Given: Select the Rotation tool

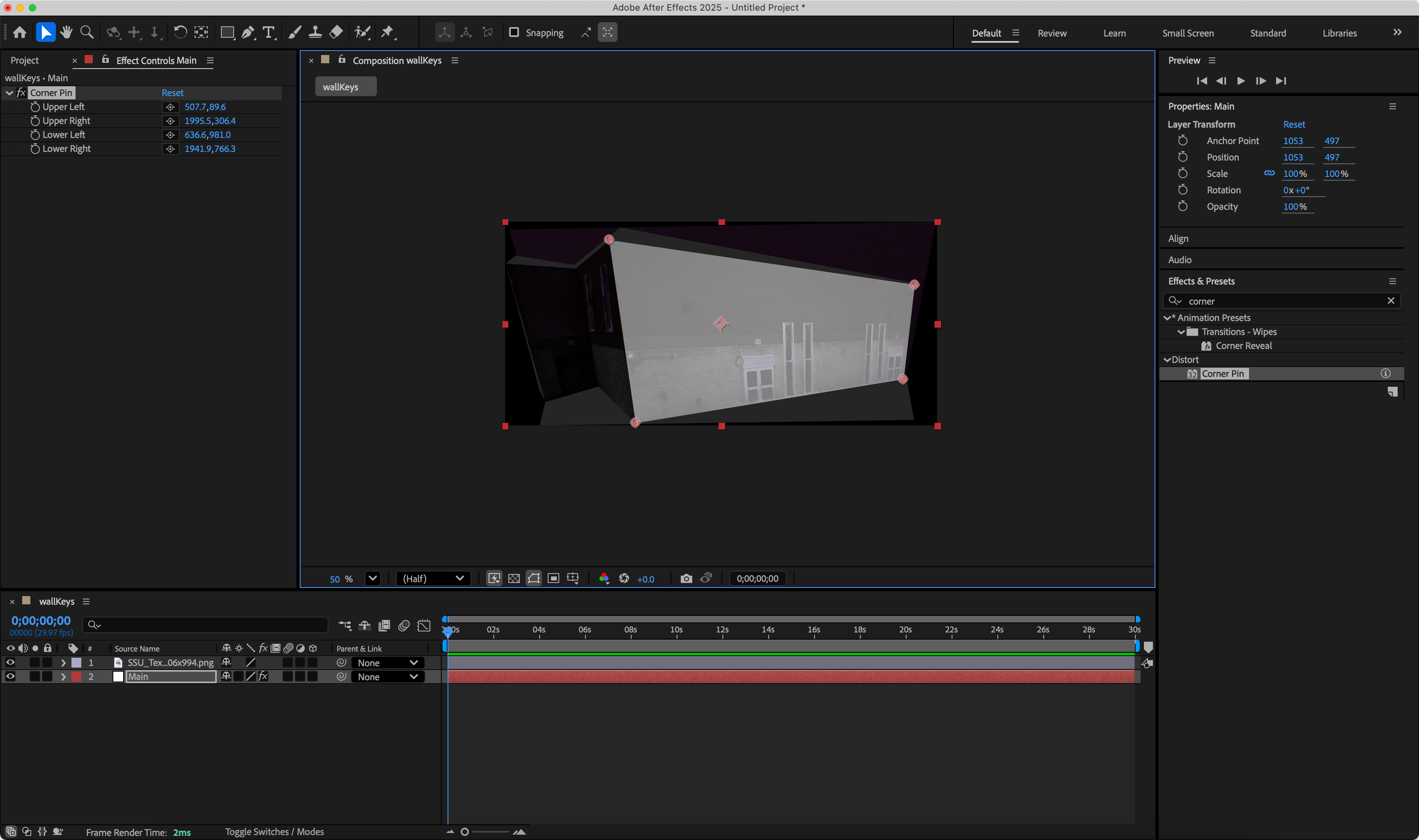Looking at the screenshot, I should [x=181, y=32].
